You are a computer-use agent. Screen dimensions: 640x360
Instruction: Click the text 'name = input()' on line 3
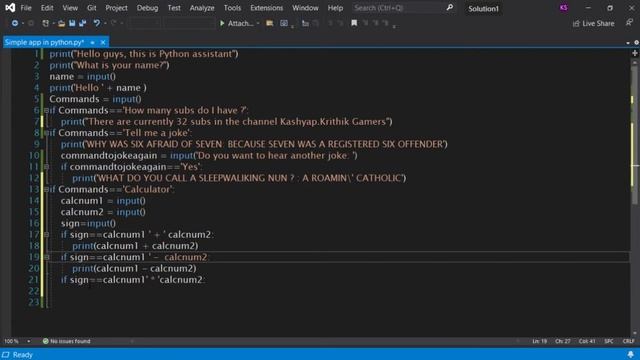click(82, 76)
